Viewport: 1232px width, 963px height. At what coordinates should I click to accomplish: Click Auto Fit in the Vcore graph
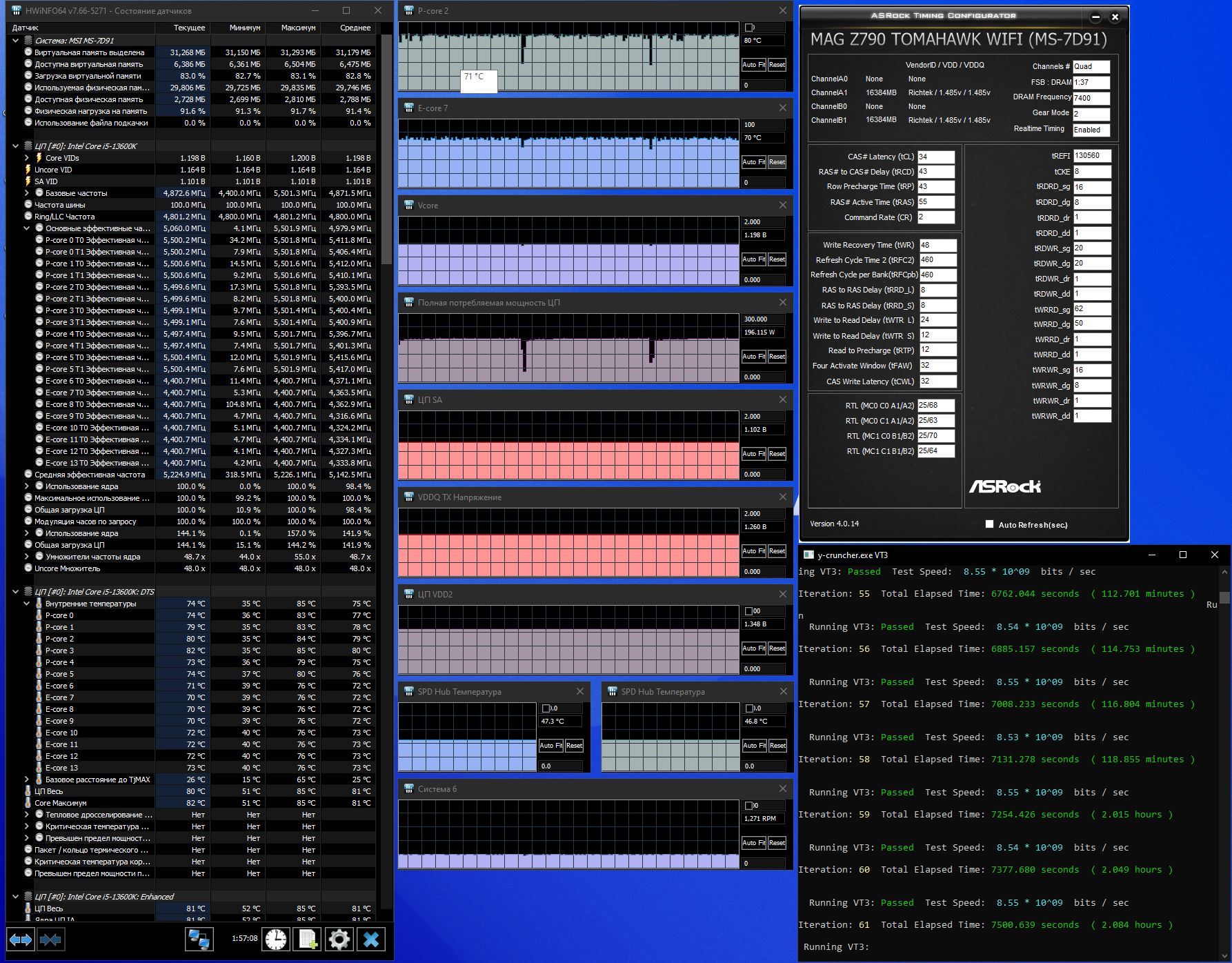[753, 259]
